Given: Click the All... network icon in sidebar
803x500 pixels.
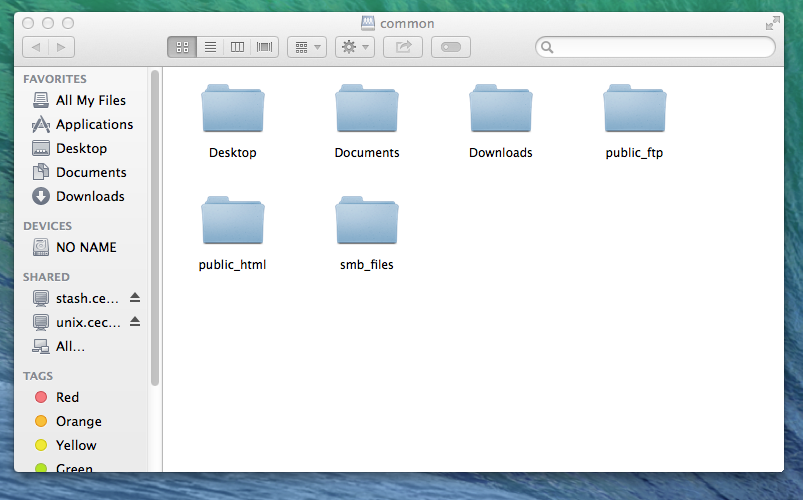Looking at the screenshot, I should point(41,346).
